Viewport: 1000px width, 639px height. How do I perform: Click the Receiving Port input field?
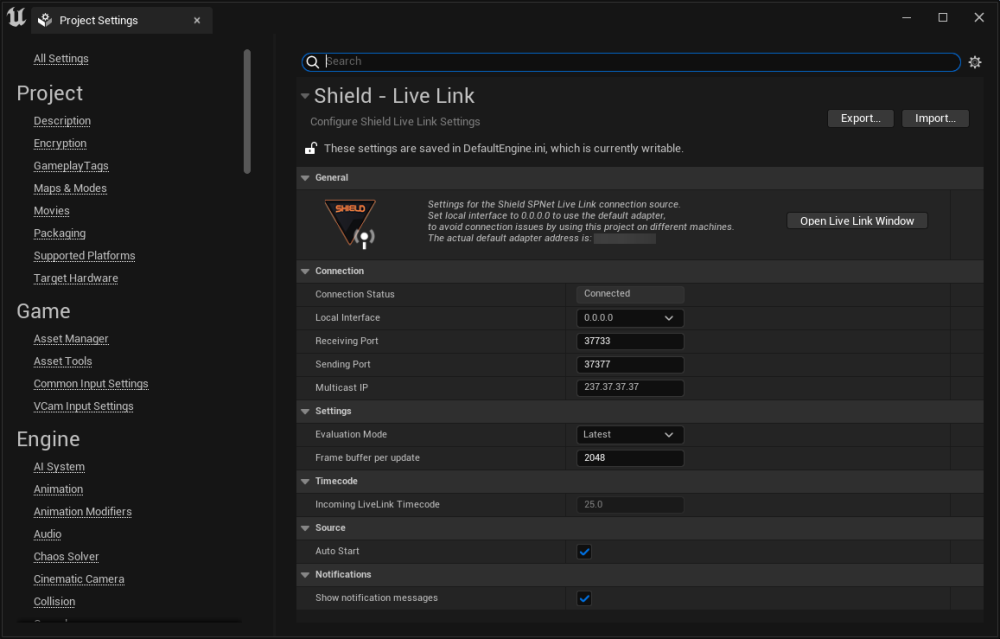[x=630, y=341]
